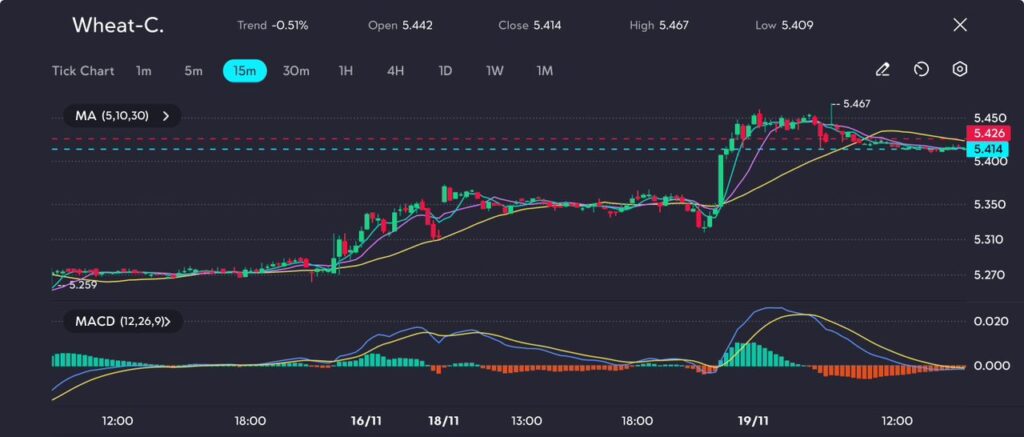
Task: Select the 5m timeframe
Action: click(193, 71)
